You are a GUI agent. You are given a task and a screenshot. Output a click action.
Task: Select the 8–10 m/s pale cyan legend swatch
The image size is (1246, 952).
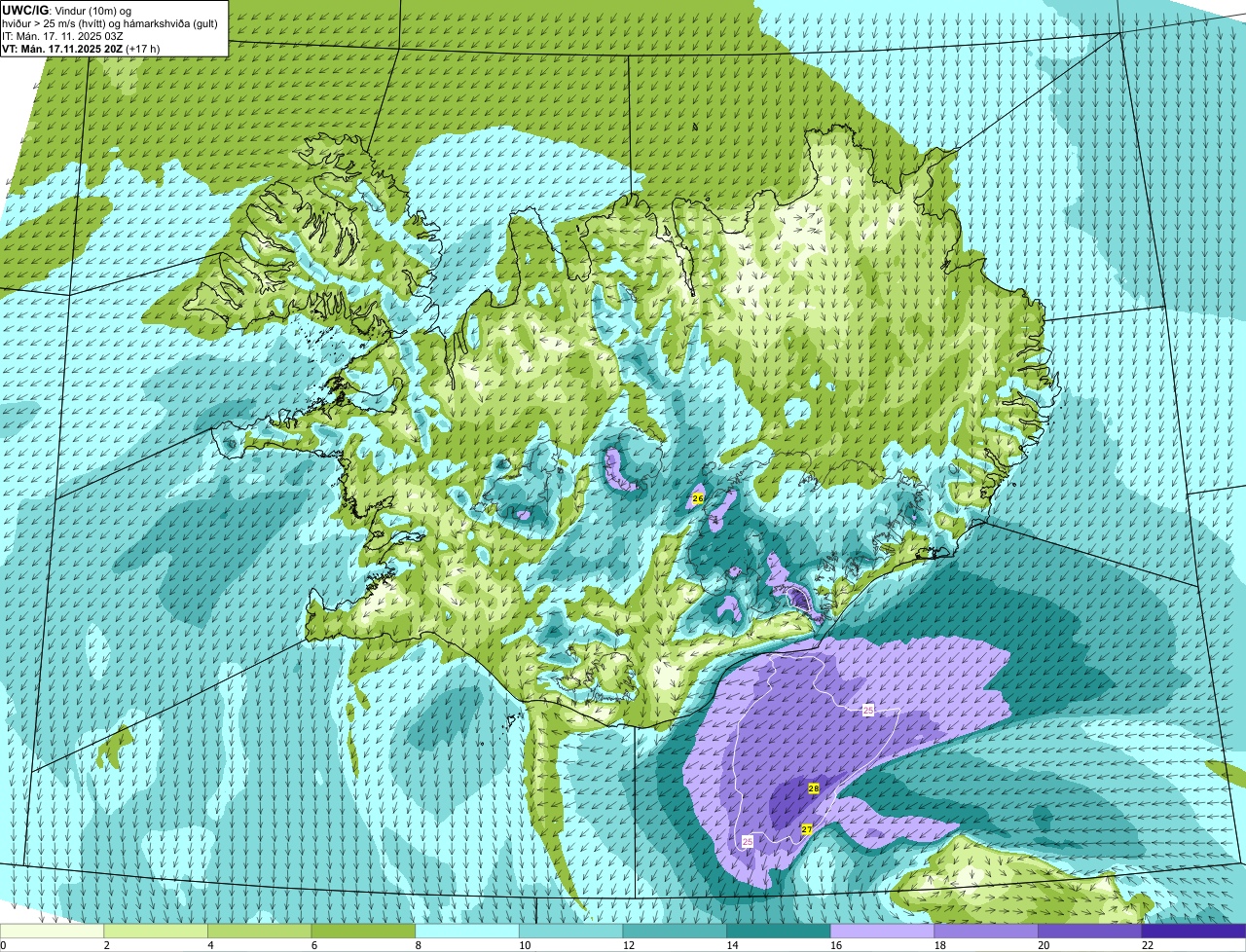pos(467,931)
